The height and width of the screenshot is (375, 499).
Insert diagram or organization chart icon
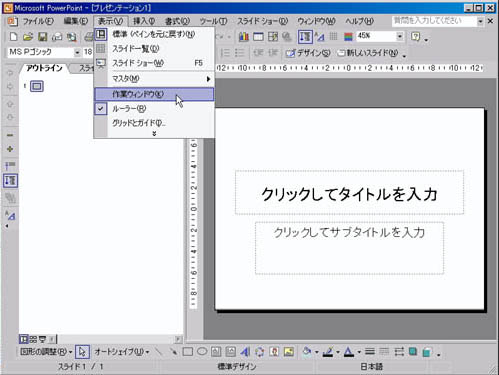point(259,352)
